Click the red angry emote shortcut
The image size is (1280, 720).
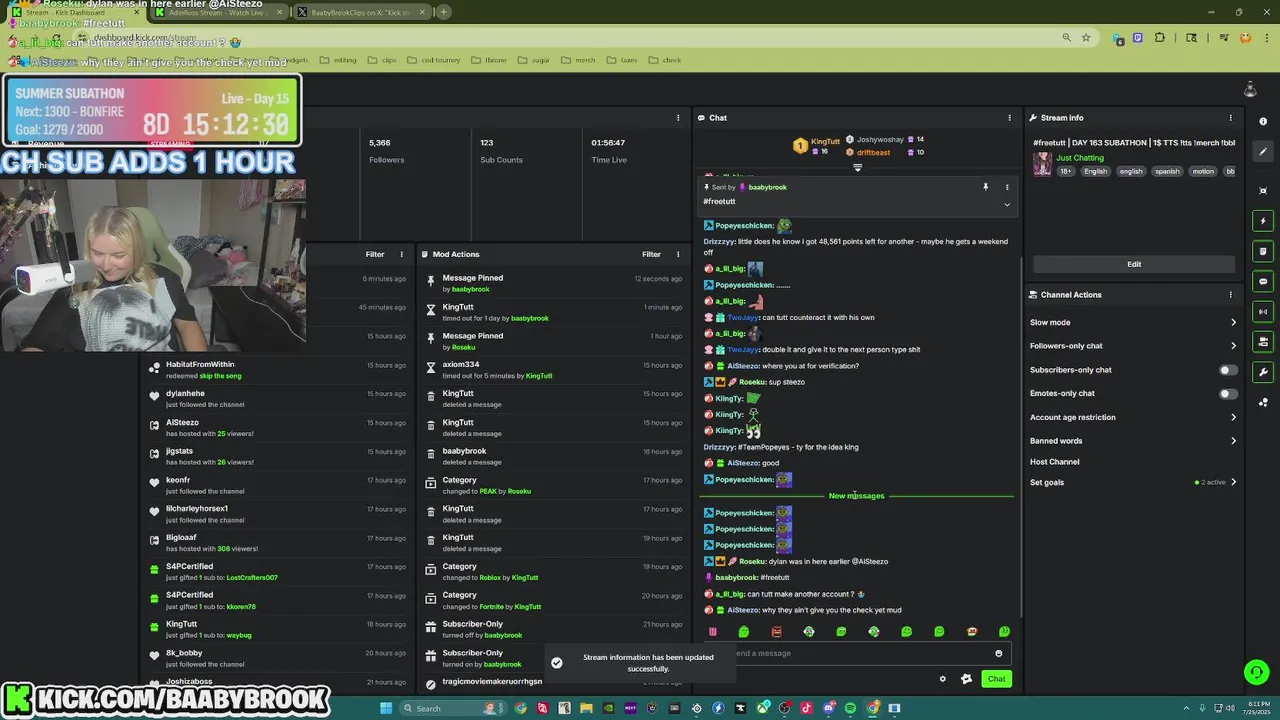(776, 632)
